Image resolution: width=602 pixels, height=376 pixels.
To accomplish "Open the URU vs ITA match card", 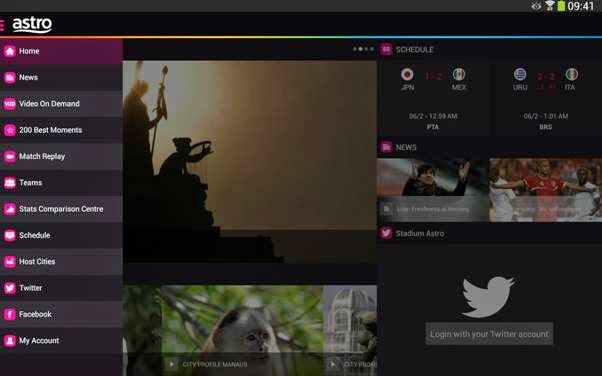I will 546,98.
